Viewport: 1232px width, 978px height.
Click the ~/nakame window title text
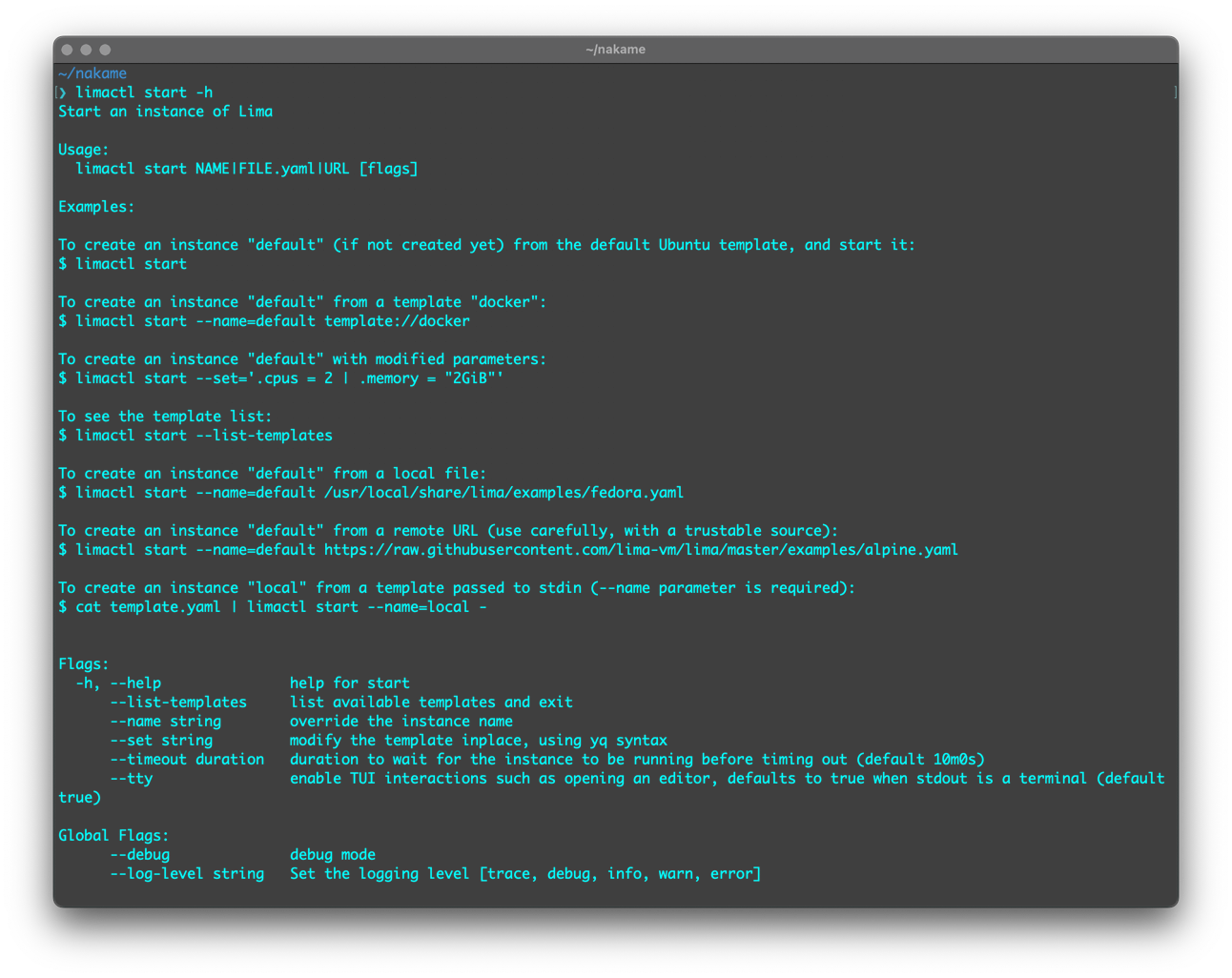pos(615,50)
